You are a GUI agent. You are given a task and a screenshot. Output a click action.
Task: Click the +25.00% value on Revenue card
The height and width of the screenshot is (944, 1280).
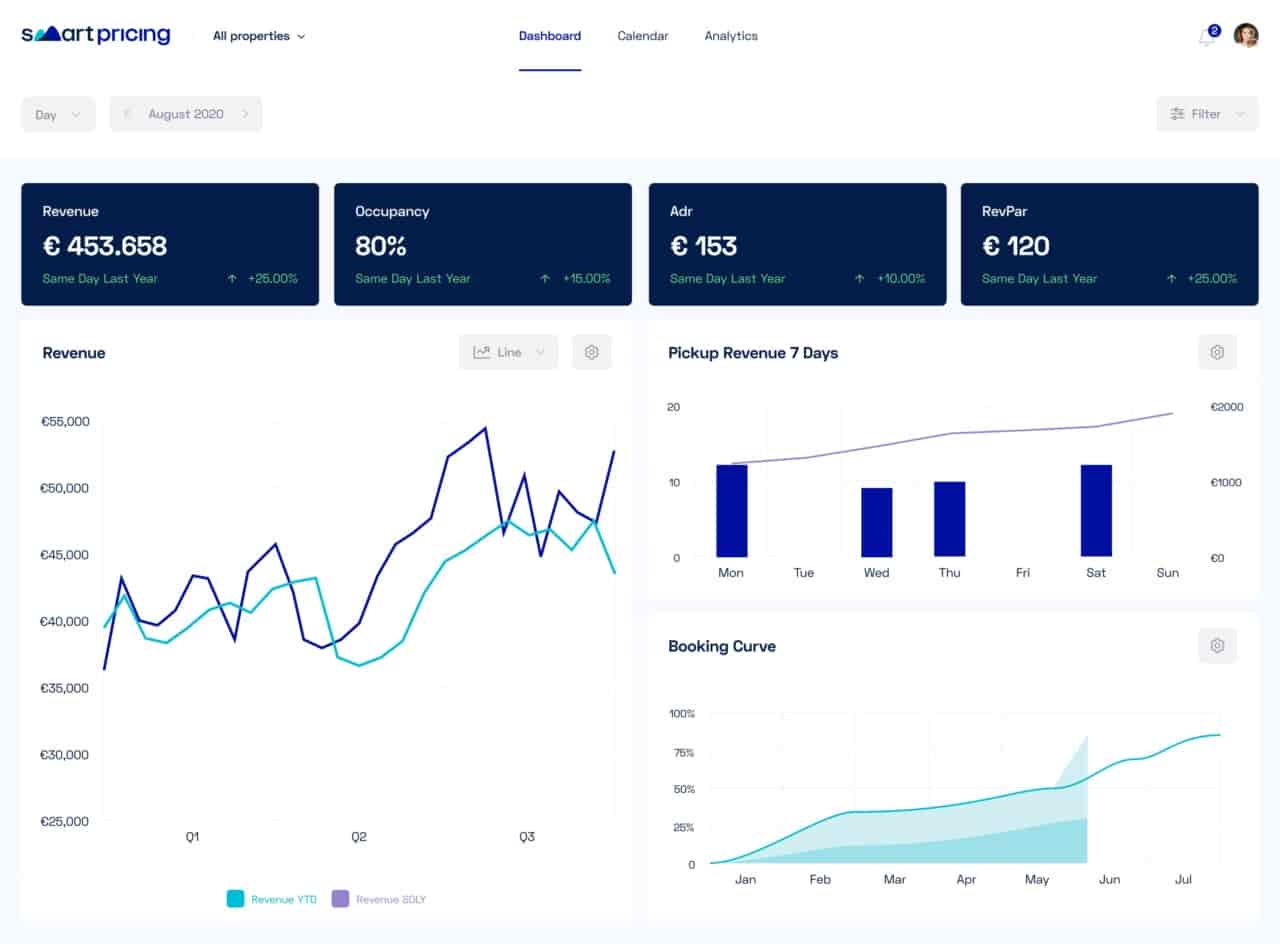[x=273, y=279]
